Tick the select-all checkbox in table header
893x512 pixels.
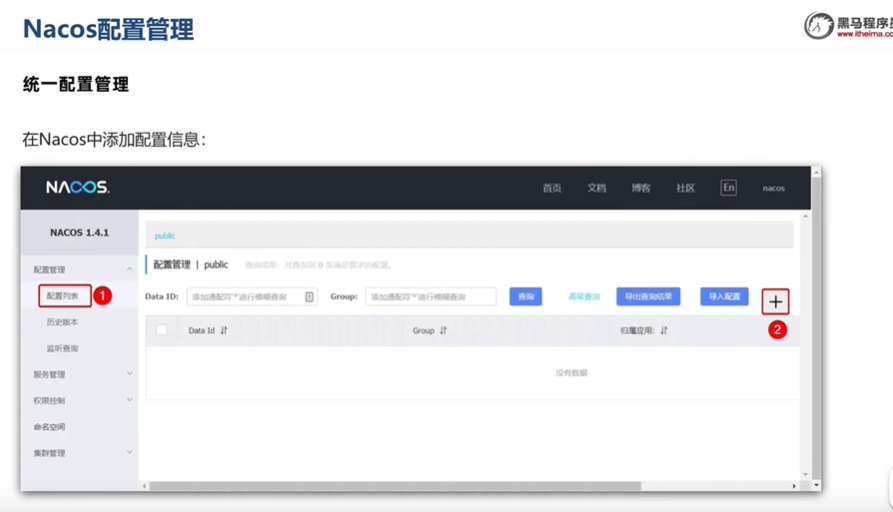[162, 330]
